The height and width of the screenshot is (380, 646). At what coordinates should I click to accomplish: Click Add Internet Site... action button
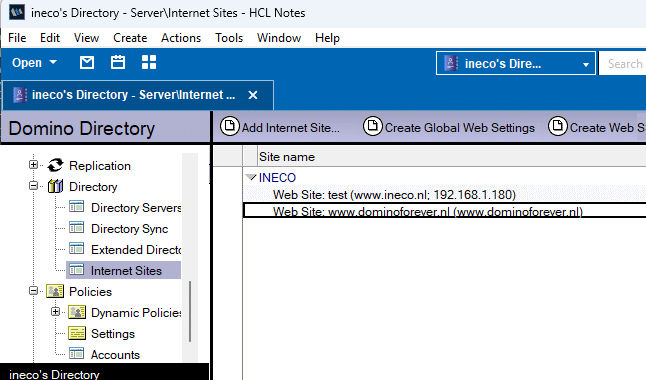click(x=280, y=127)
